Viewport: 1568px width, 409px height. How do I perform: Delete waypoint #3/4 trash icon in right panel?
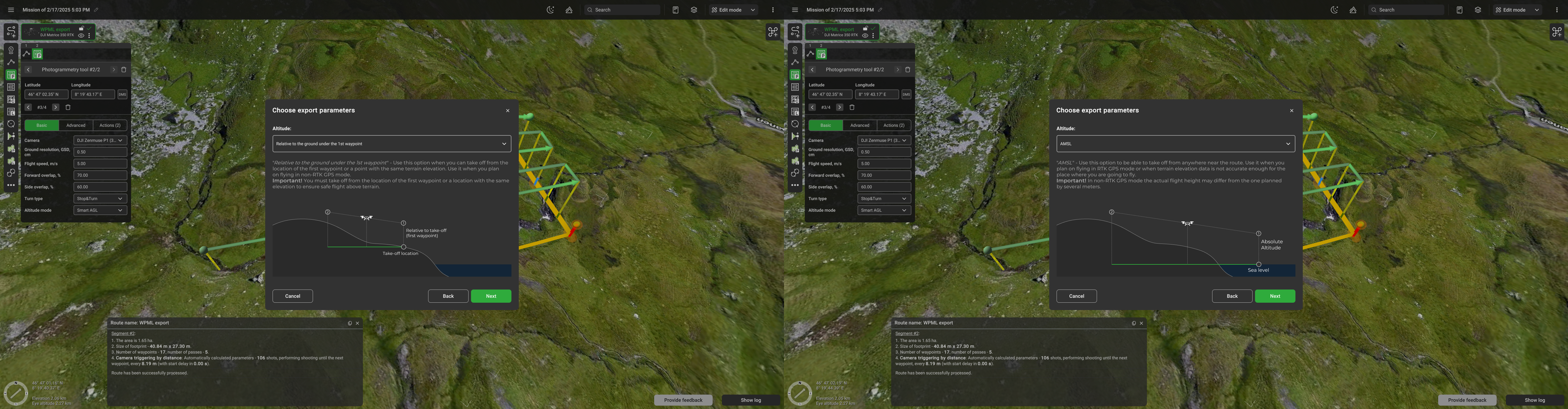[x=852, y=107]
